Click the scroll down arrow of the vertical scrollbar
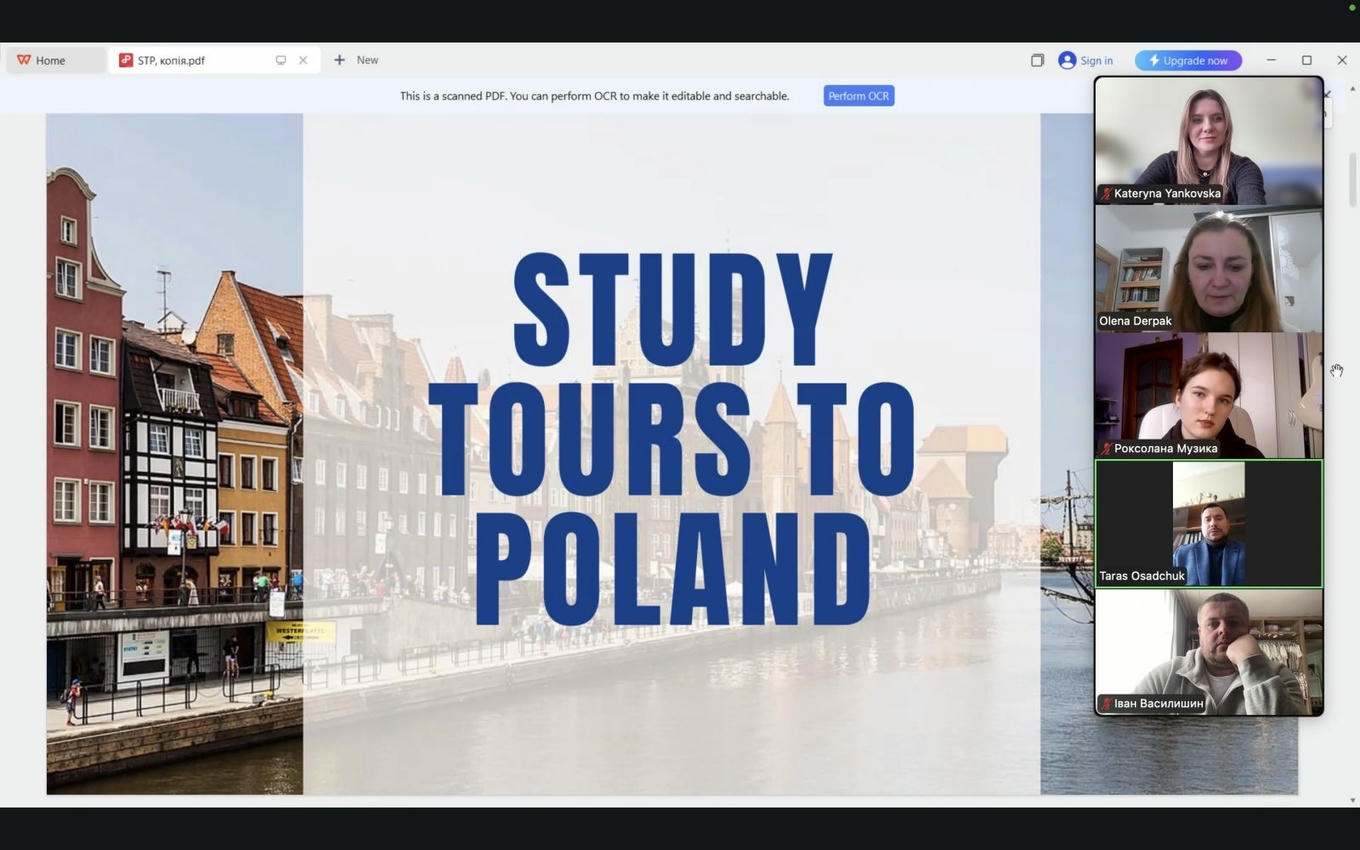This screenshot has height=850, width=1360. coord(1353,800)
